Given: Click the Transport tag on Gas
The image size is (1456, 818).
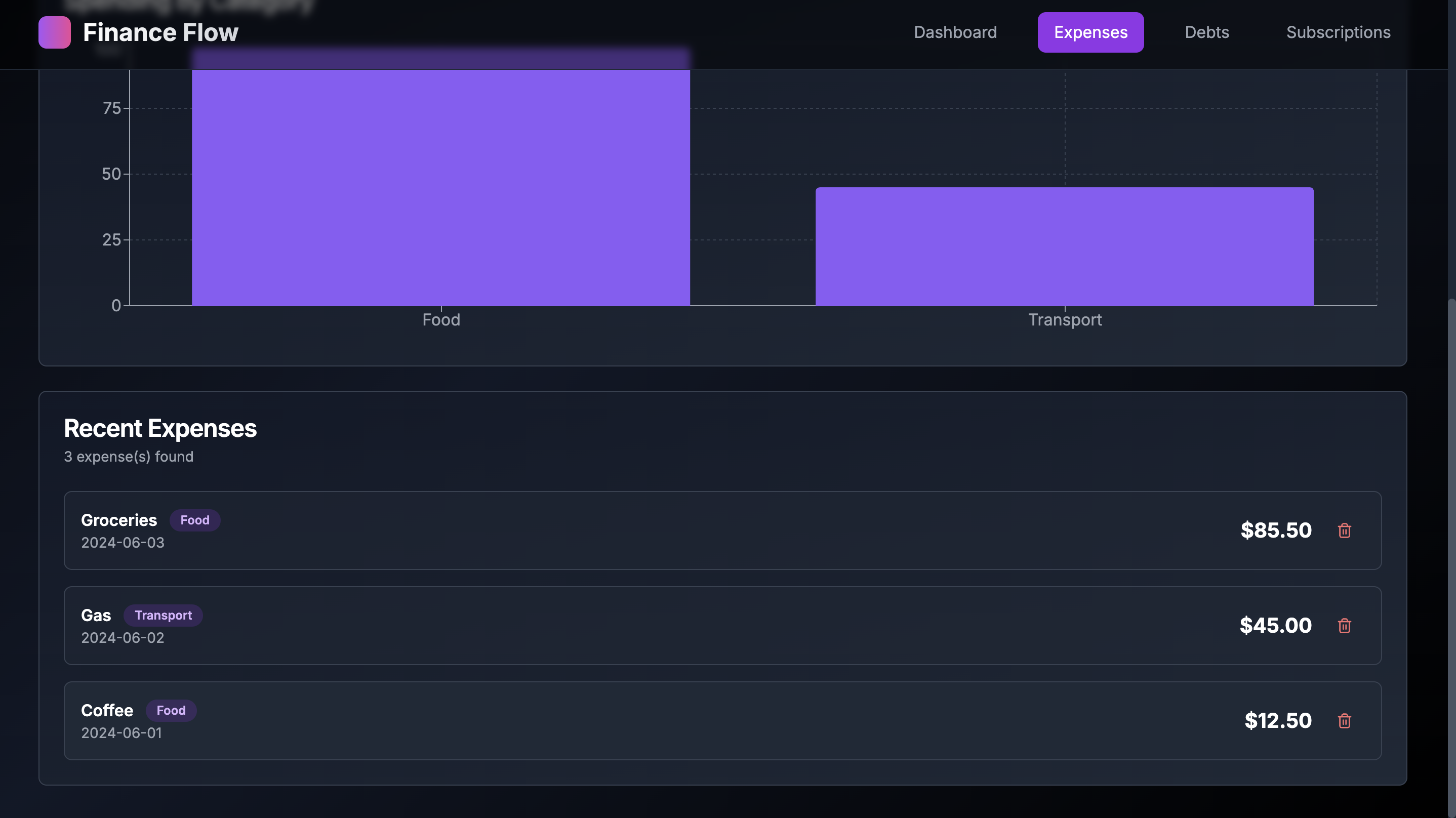Looking at the screenshot, I should point(163,615).
